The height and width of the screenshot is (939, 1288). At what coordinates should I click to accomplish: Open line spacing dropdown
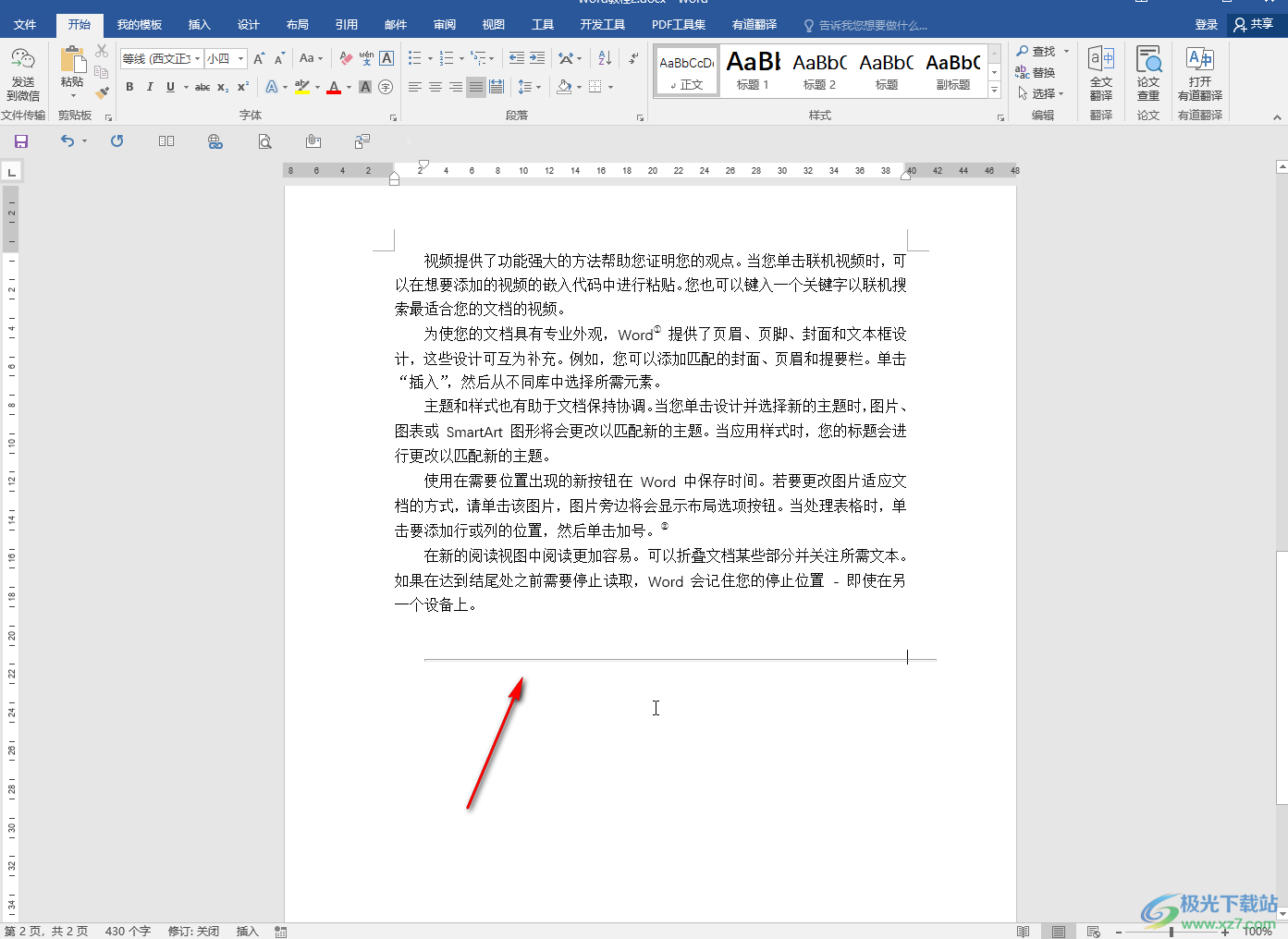point(529,87)
